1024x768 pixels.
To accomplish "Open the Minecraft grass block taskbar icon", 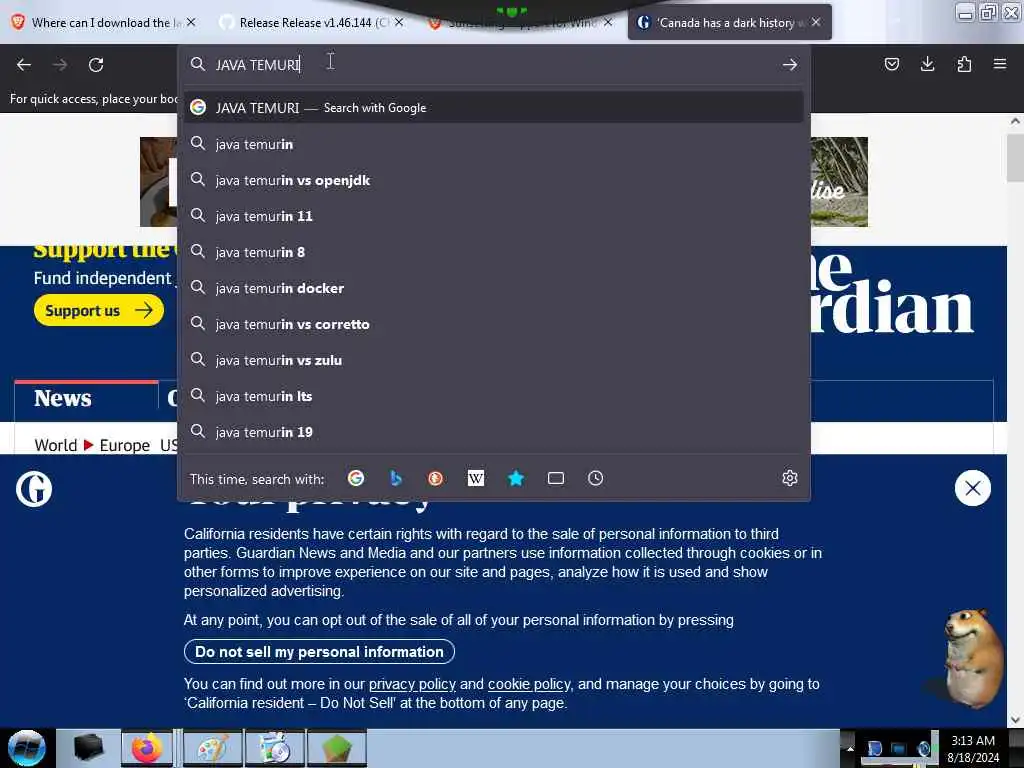I will 337,748.
